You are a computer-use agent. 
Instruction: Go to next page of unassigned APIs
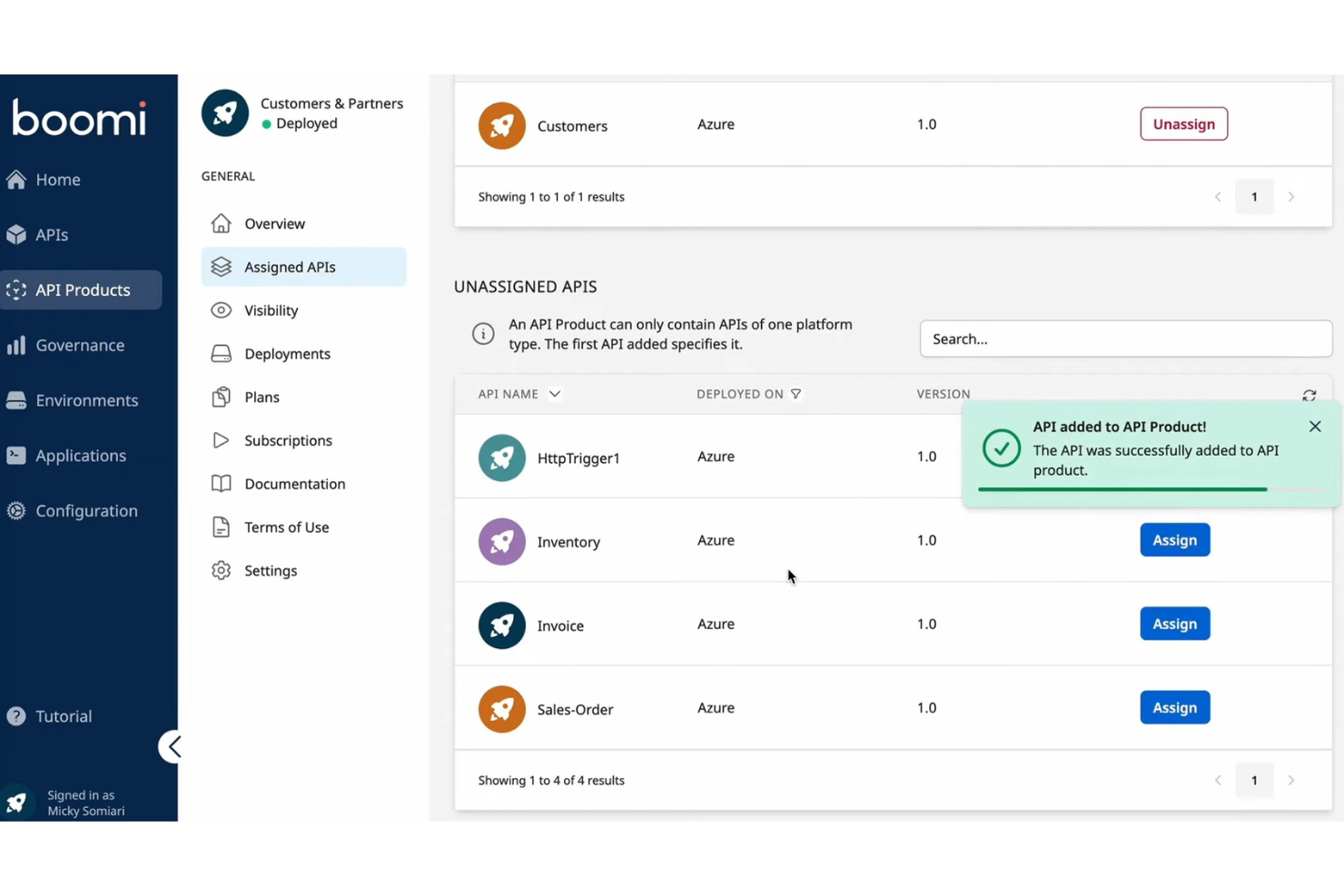tap(1291, 780)
